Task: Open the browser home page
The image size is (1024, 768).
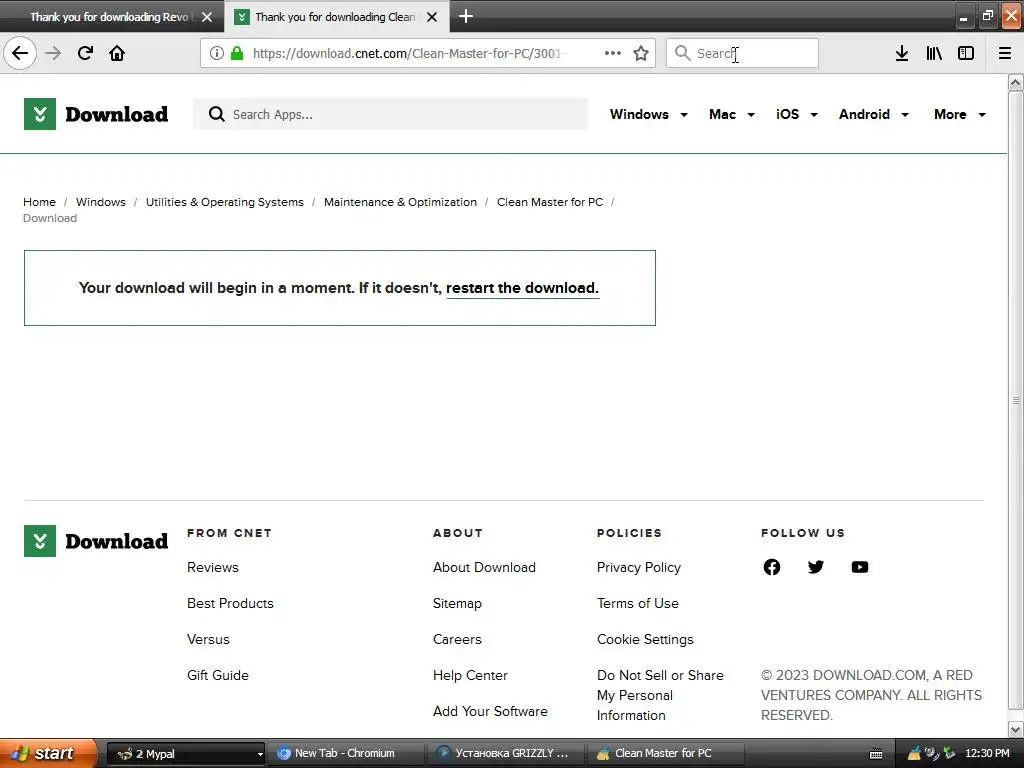Action: tap(117, 53)
